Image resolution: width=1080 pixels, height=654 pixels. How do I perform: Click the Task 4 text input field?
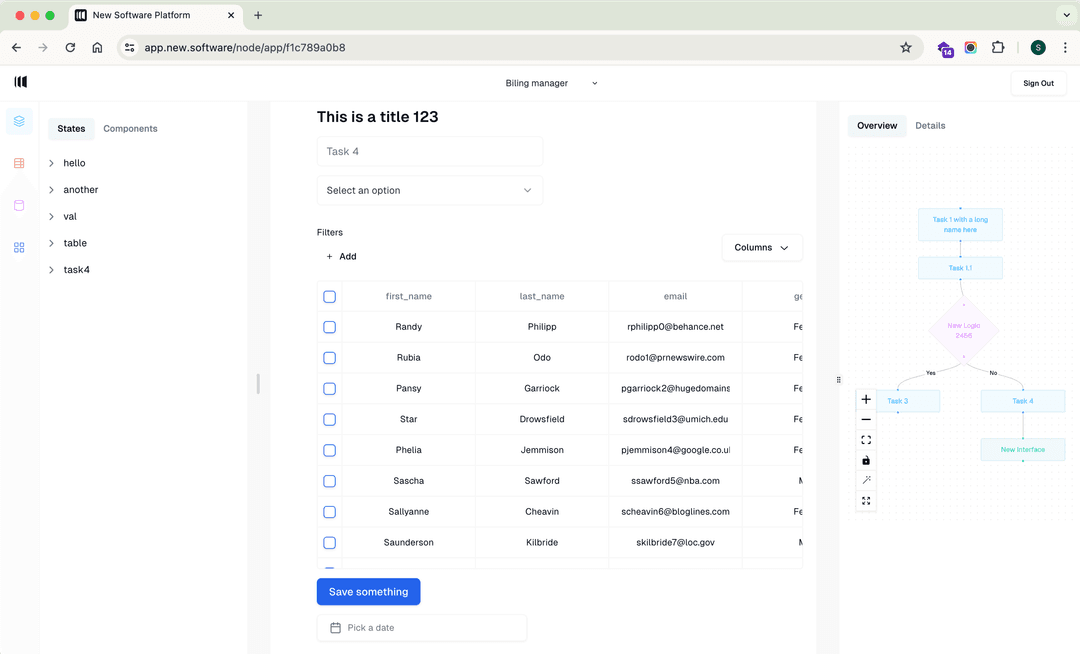[430, 151]
